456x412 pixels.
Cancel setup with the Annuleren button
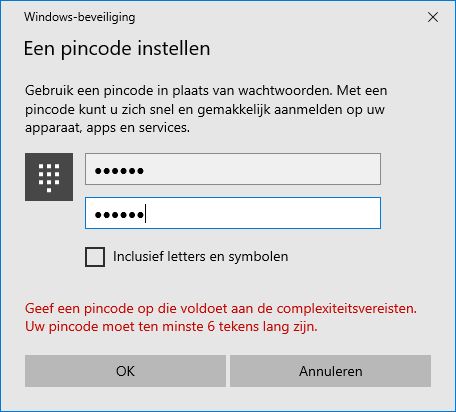click(330, 371)
